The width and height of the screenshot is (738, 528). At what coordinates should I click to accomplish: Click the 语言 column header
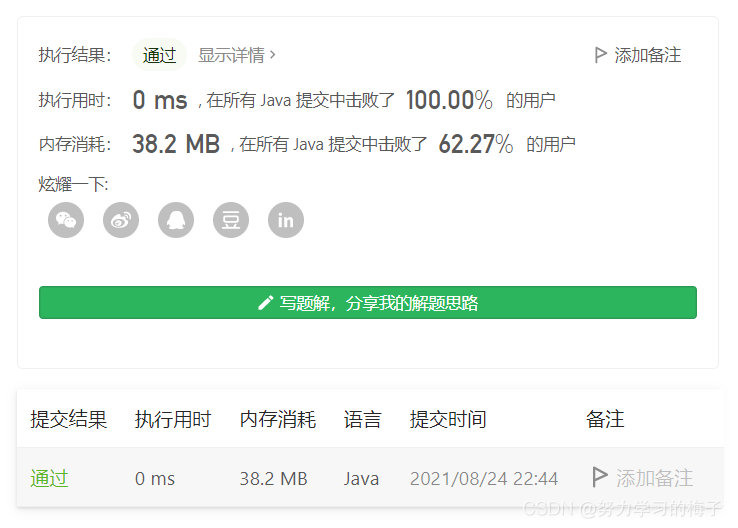pyautogui.click(x=362, y=419)
